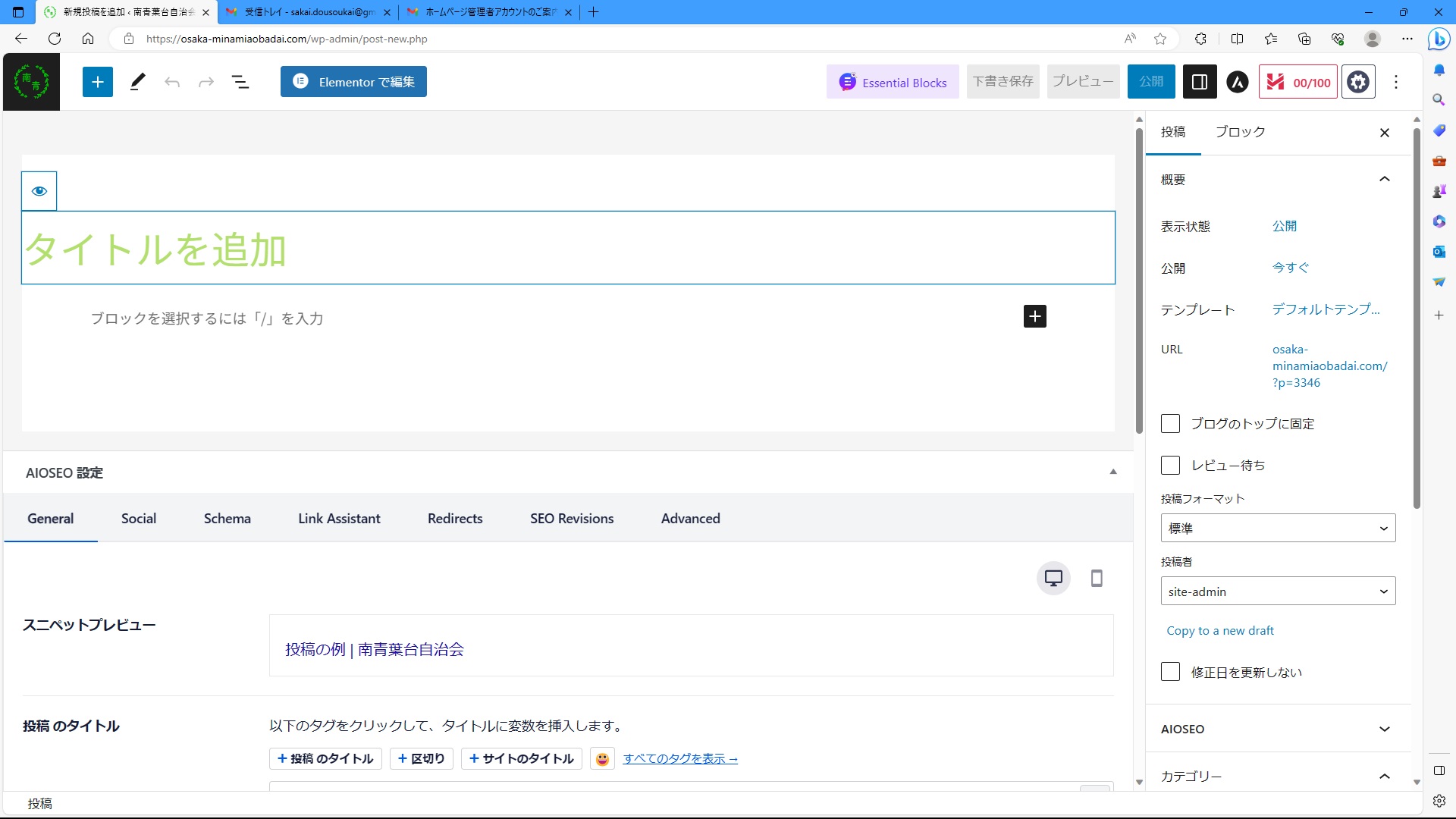Switch snippet preview to mobile icon
Viewport: 1456px width, 819px height.
pyautogui.click(x=1096, y=579)
